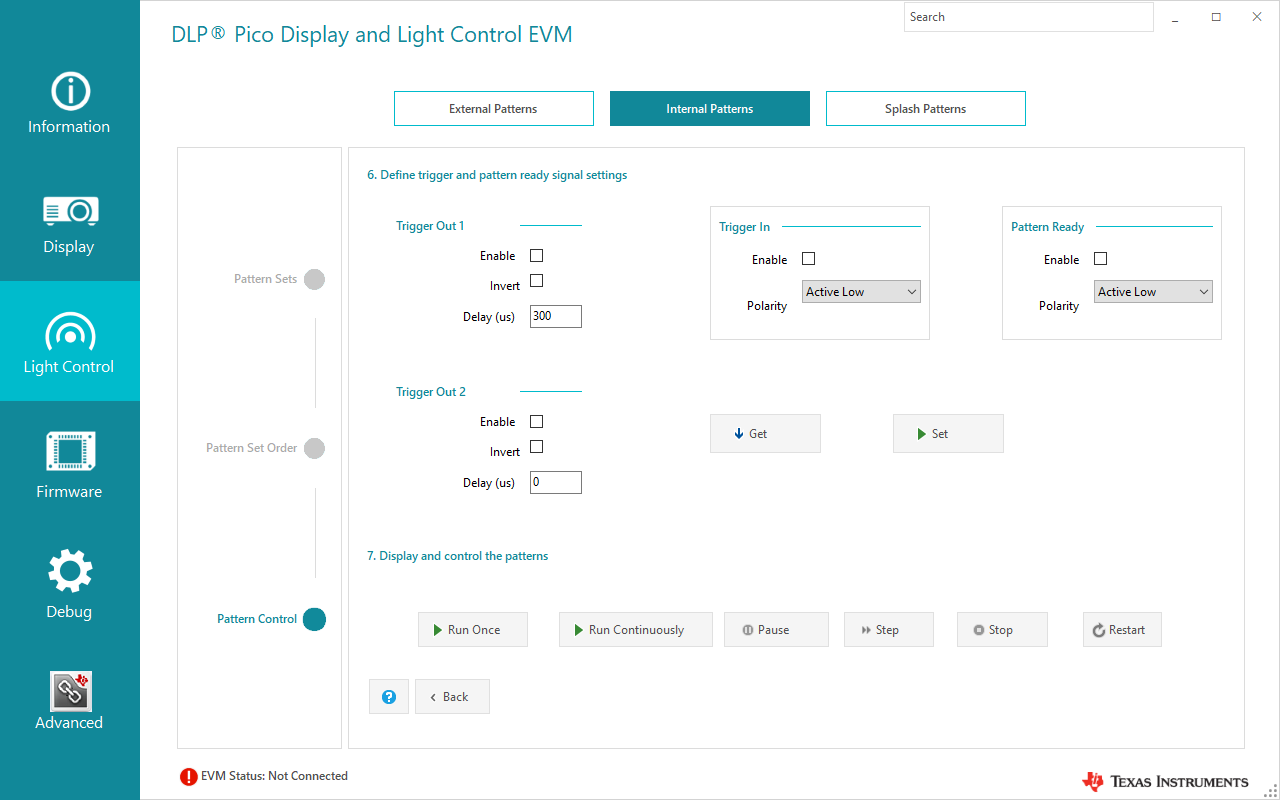Toggle Invert for Trigger Out 2
The image size is (1280, 800).
(x=536, y=447)
